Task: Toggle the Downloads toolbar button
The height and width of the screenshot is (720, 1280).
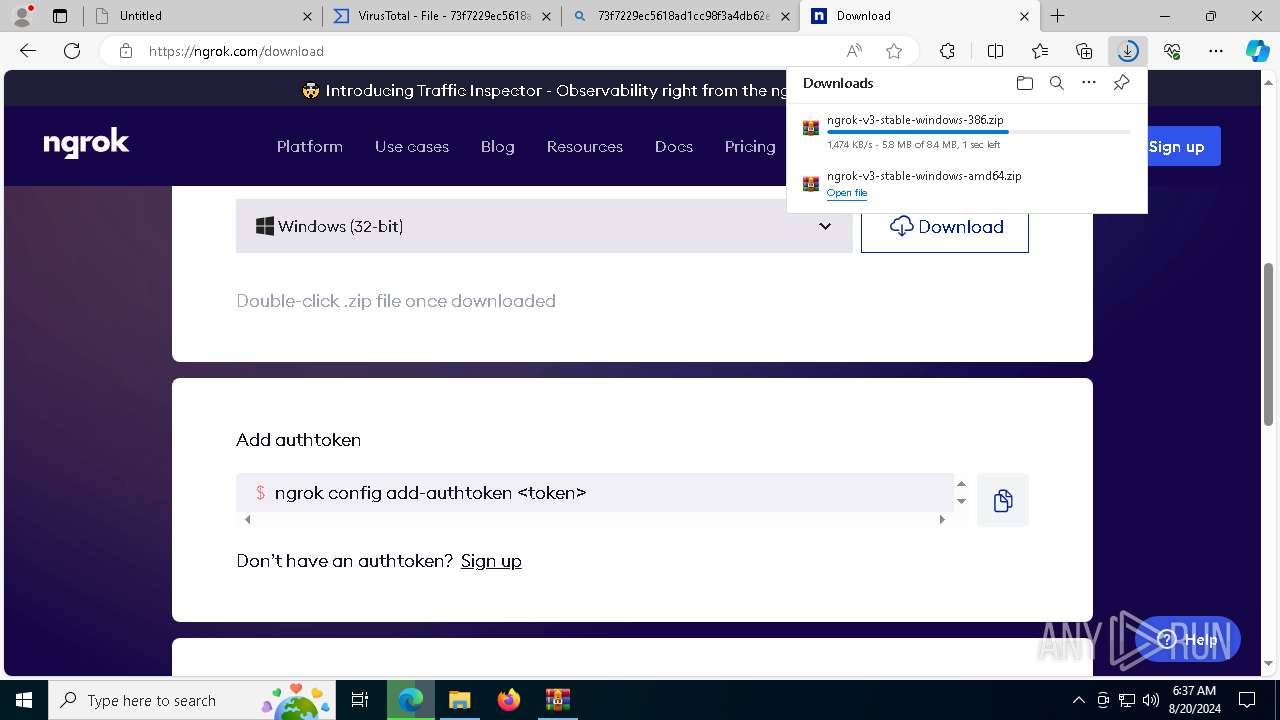Action: 1128,51
